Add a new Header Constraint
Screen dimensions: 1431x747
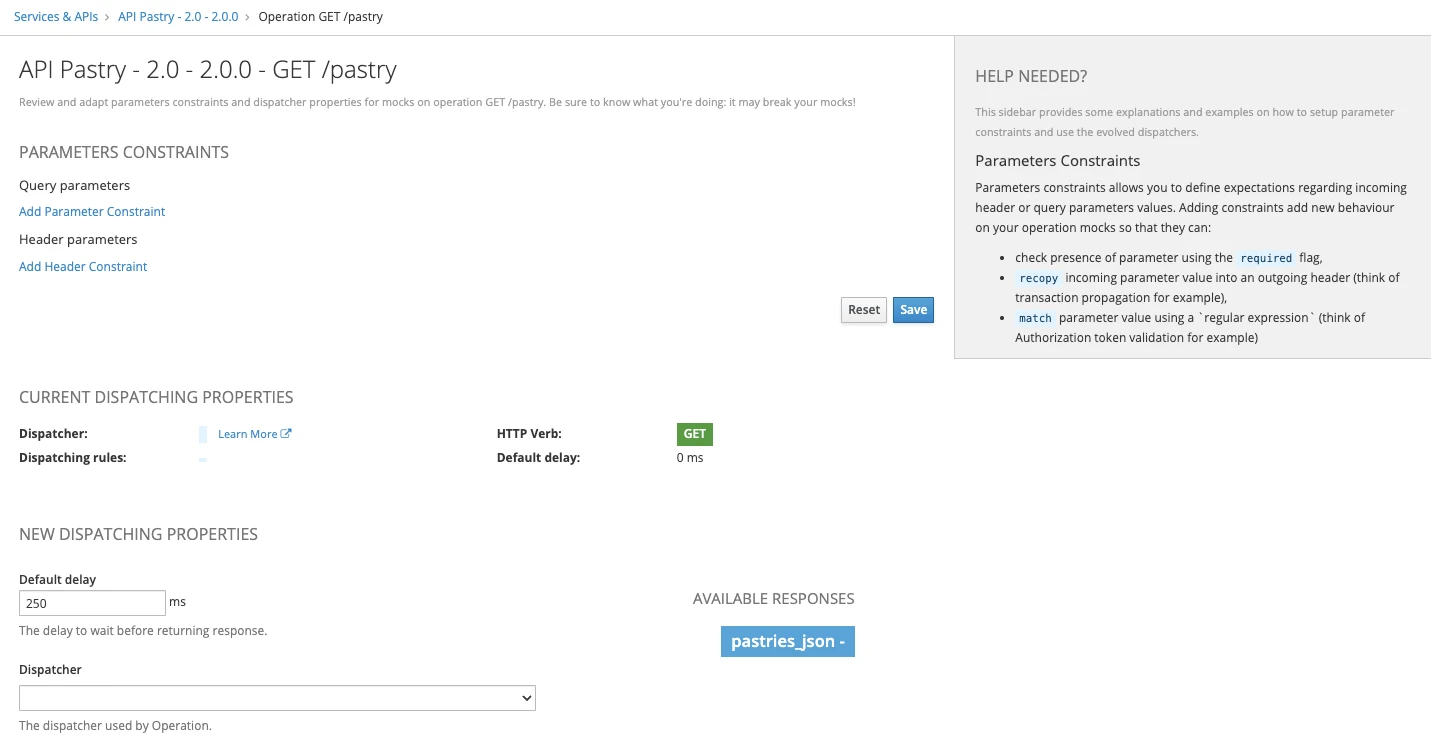(83, 267)
